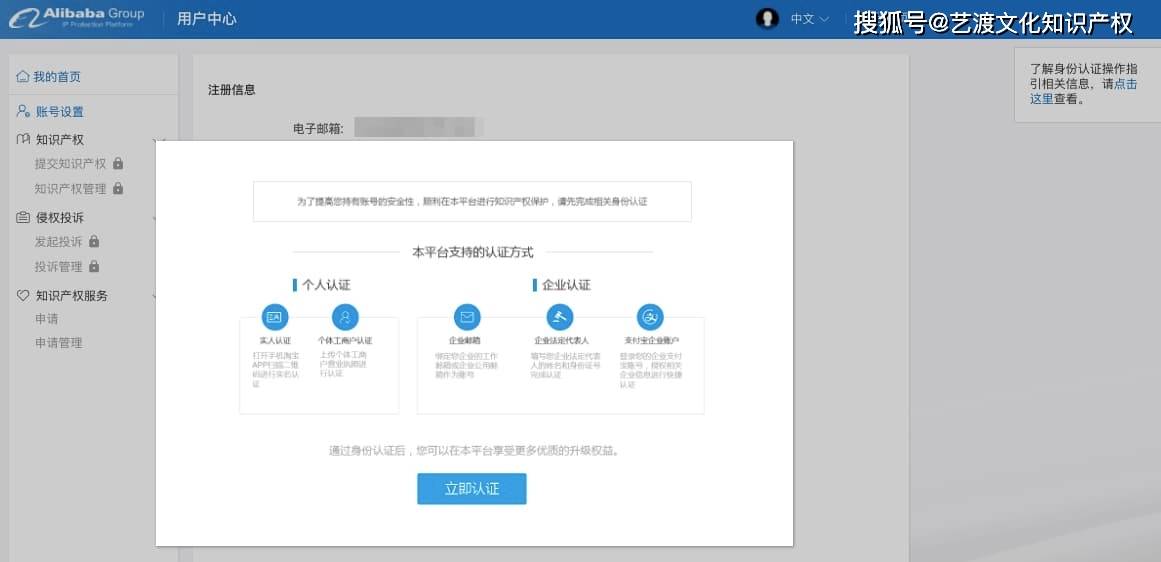Click the 个体工商户认证 person icon
Image resolution: width=1161 pixels, height=562 pixels.
(345, 317)
